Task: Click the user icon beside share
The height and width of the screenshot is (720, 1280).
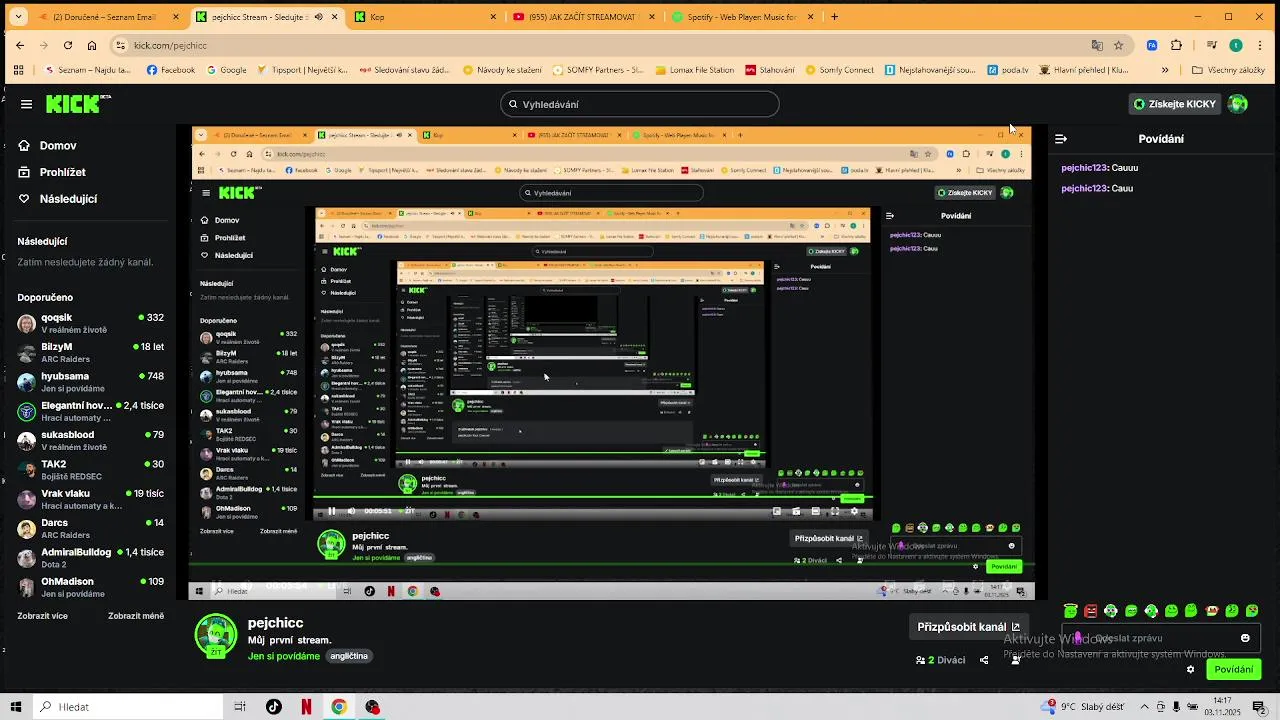Action: pos(1016,660)
